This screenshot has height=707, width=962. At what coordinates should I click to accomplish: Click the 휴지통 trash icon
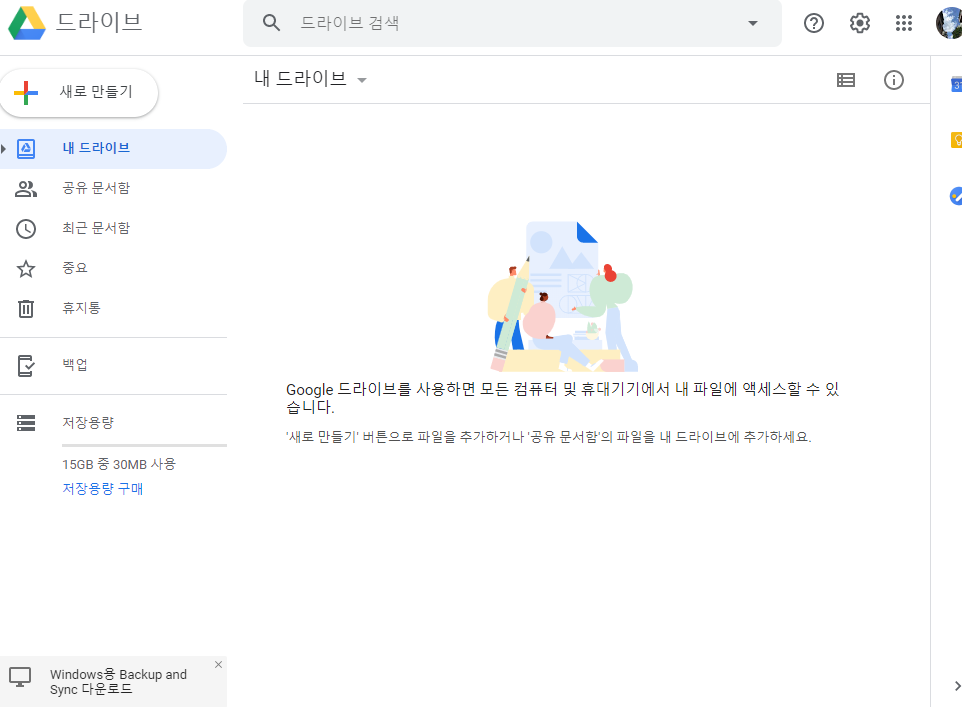point(26,309)
